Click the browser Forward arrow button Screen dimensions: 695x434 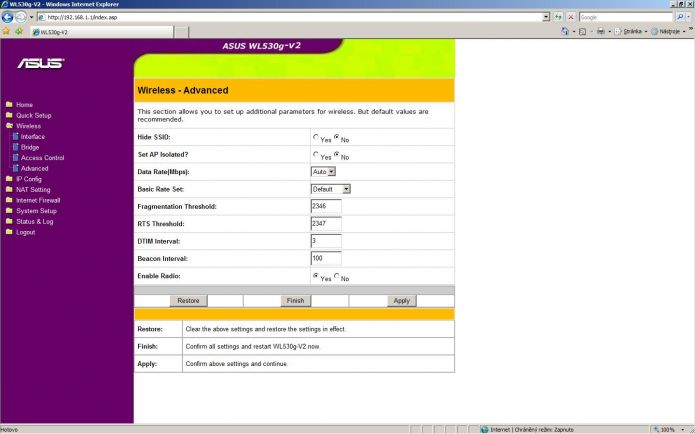tap(20, 17)
